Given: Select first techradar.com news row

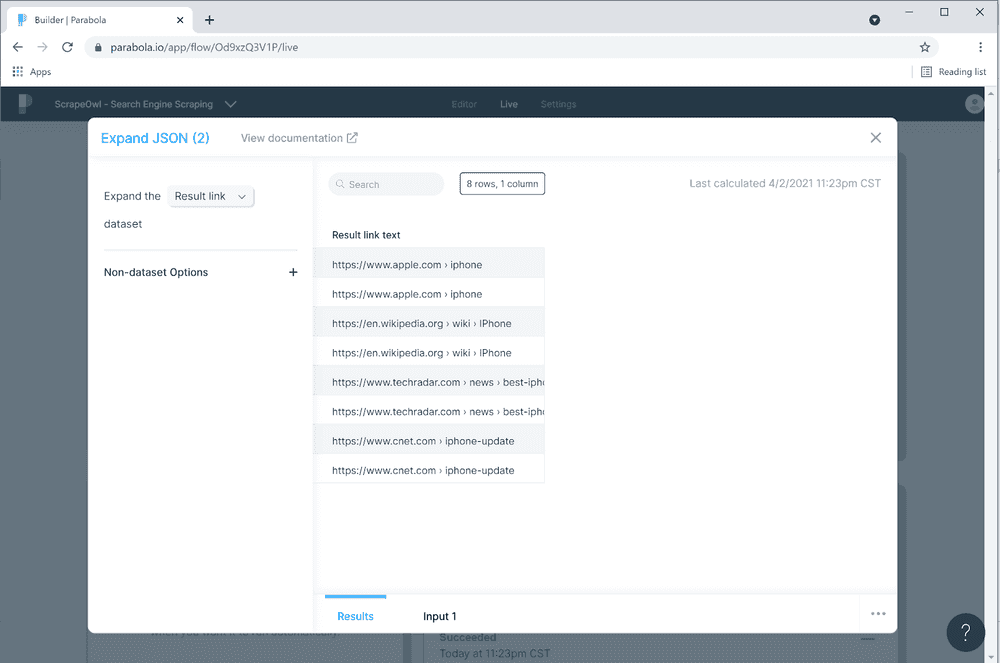Looking at the screenshot, I should [x=429, y=382].
